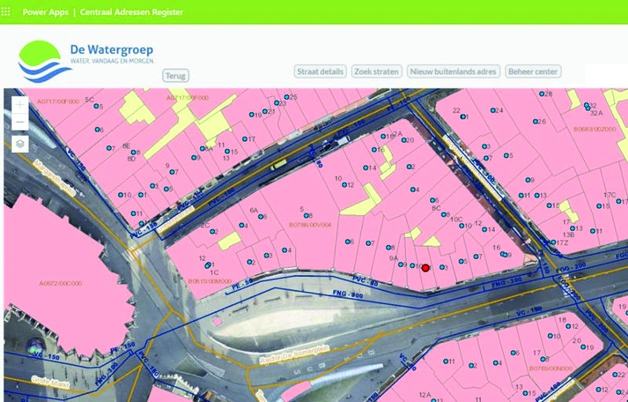This screenshot has width=628, height=402.
Task: Add a Nieuw buitenlands adres
Action: [453, 72]
